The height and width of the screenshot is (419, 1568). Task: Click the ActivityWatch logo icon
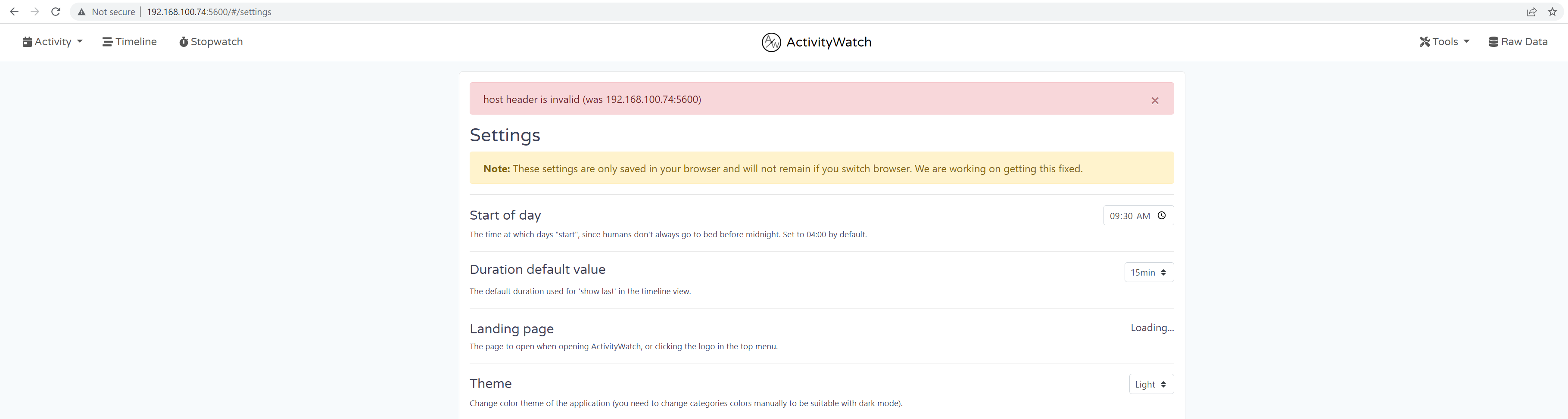(x=771, y=42)
